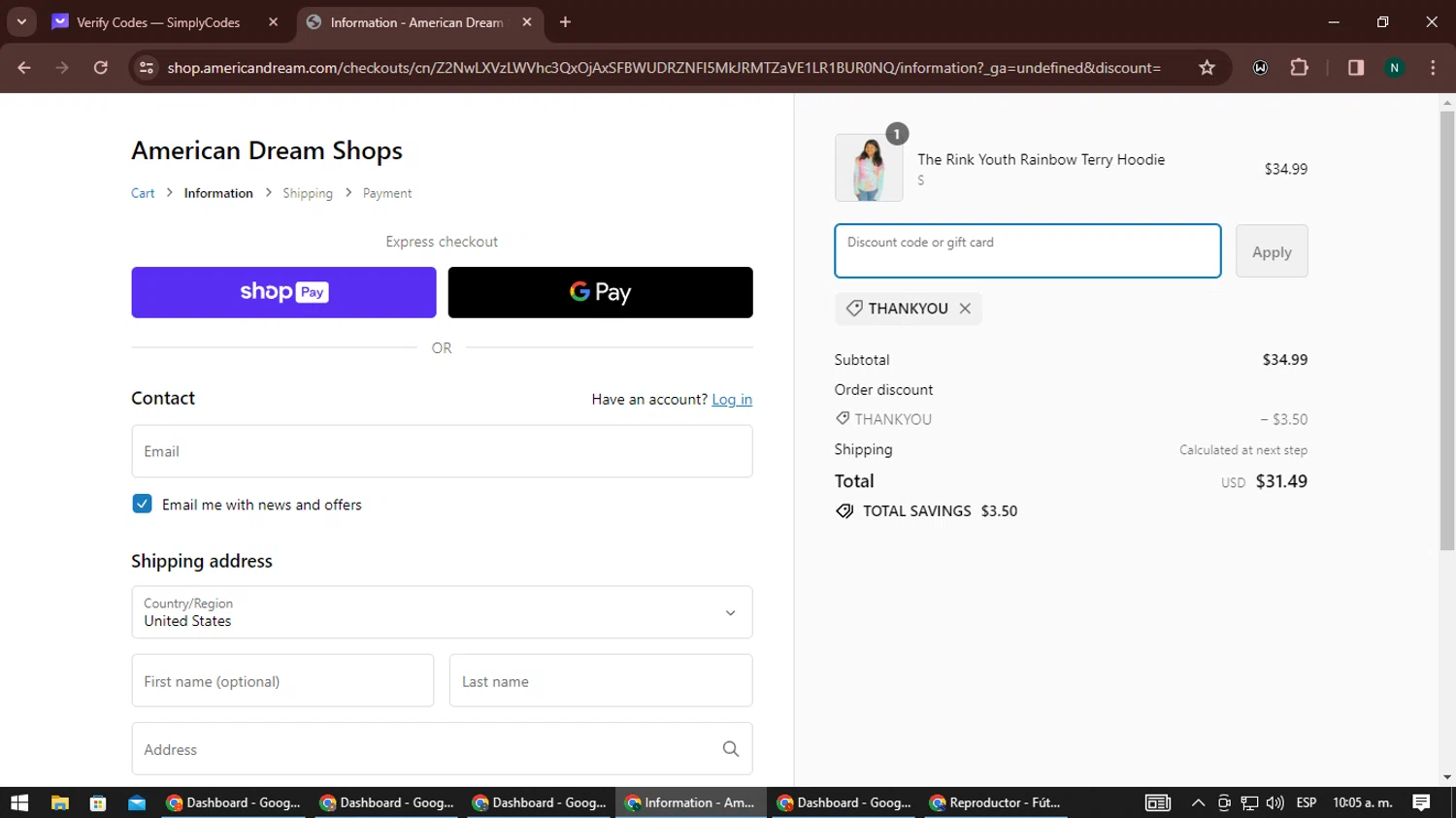Open the Windows Start menu
1456x818 pixels.
[19, 802]
